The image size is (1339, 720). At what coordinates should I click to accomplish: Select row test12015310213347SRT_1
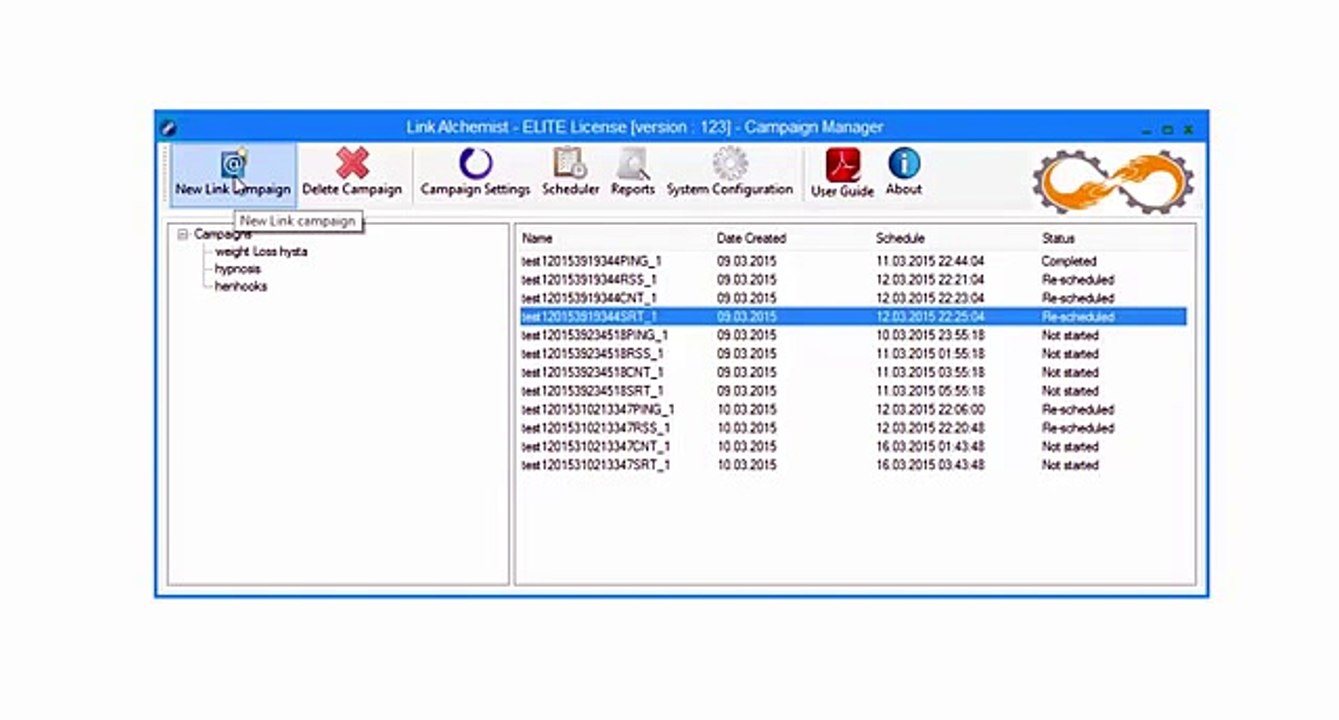853,465
